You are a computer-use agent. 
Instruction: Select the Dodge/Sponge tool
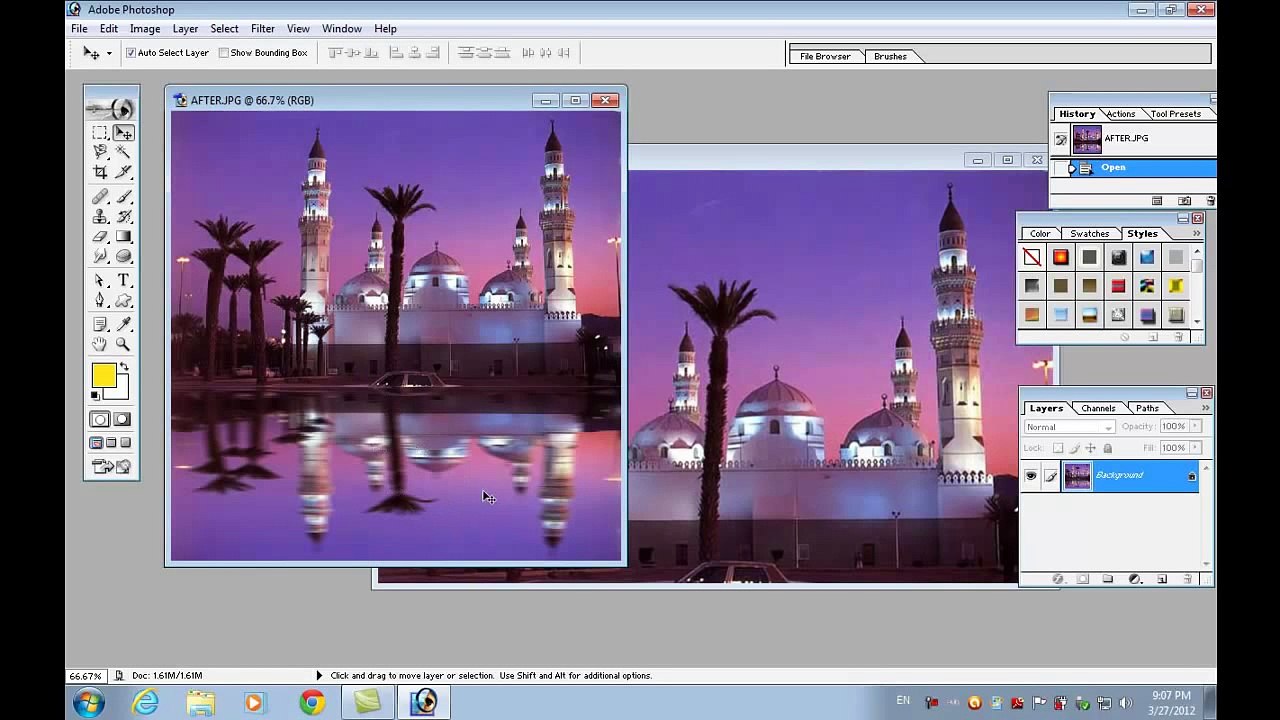[x=123, y=256]
